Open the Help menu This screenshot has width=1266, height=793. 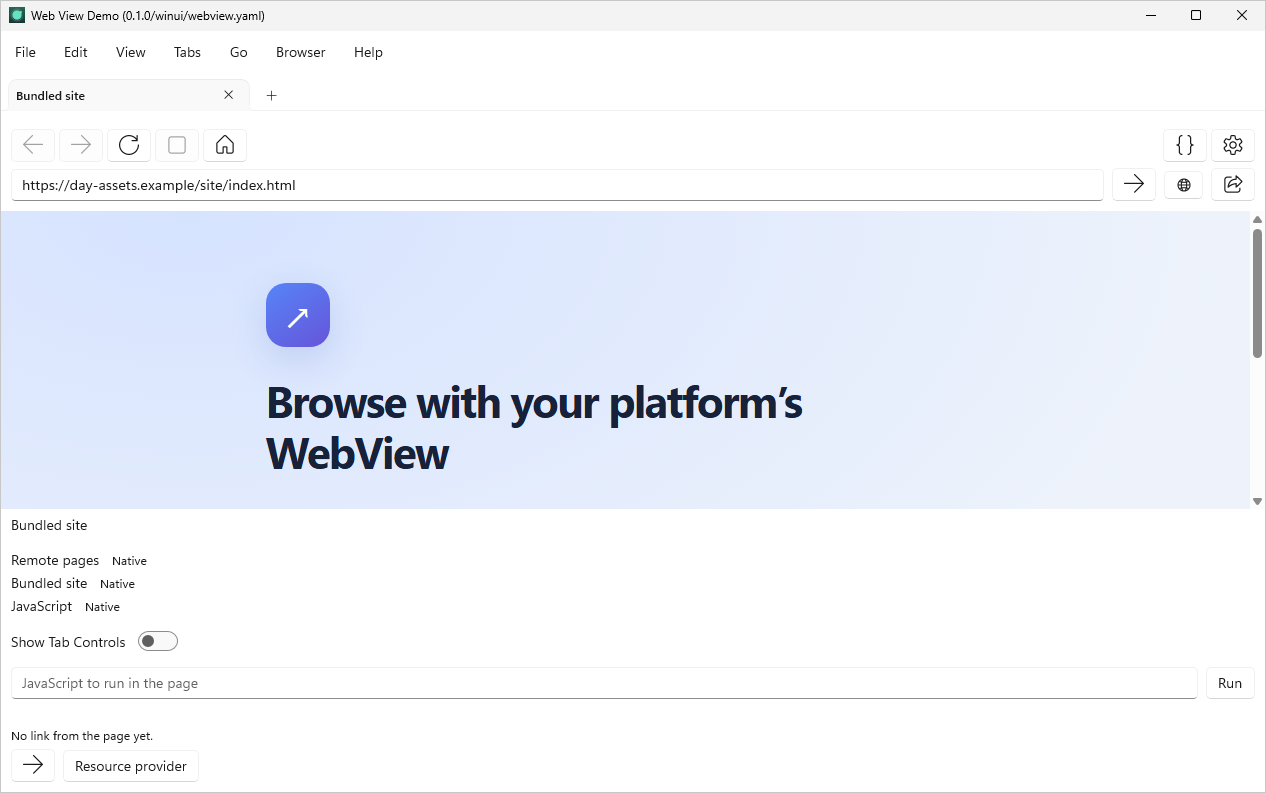click(368, 52)
